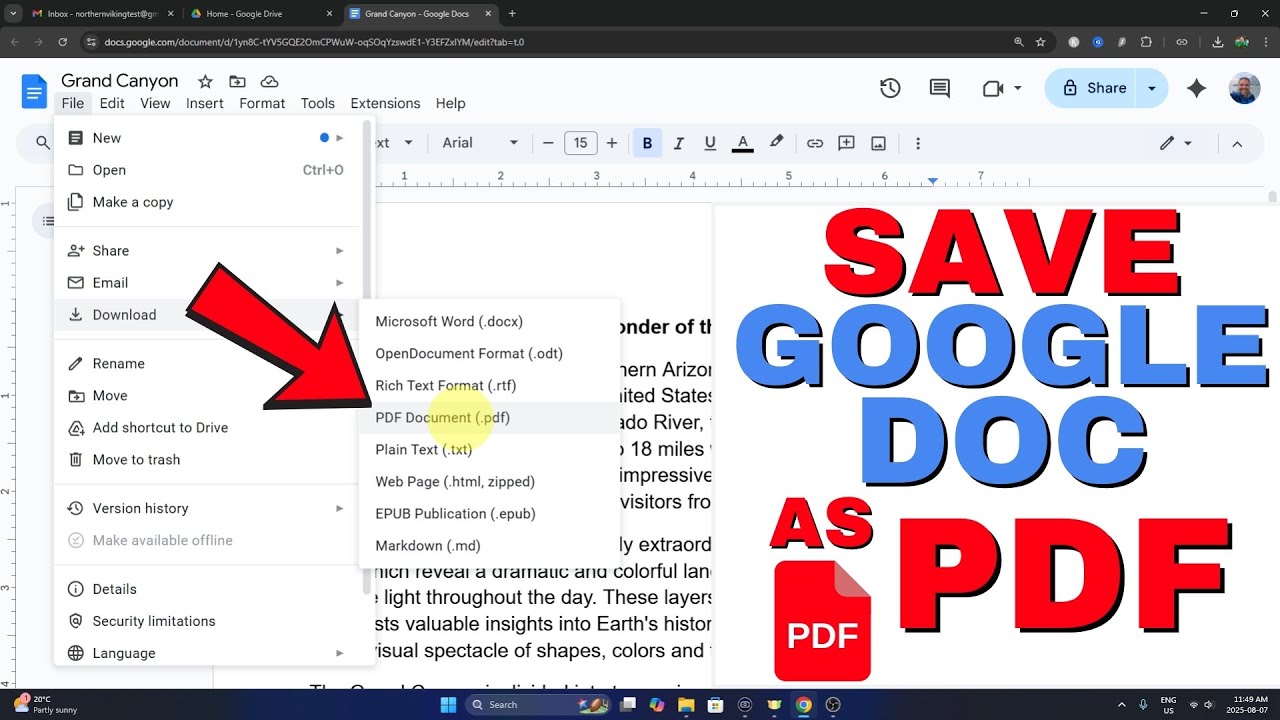Open the Insert menu
Image resolution: width=1280 pixels, height=720 pixels.
[205, 103]
